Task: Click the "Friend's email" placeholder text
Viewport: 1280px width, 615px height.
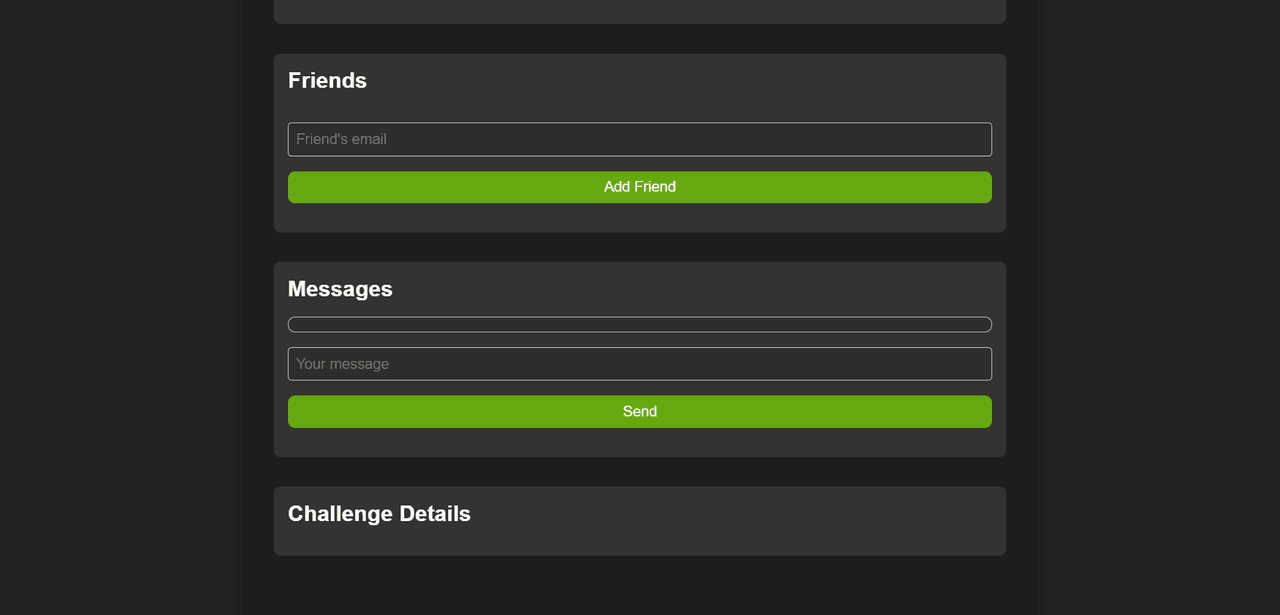Action: 341,140
